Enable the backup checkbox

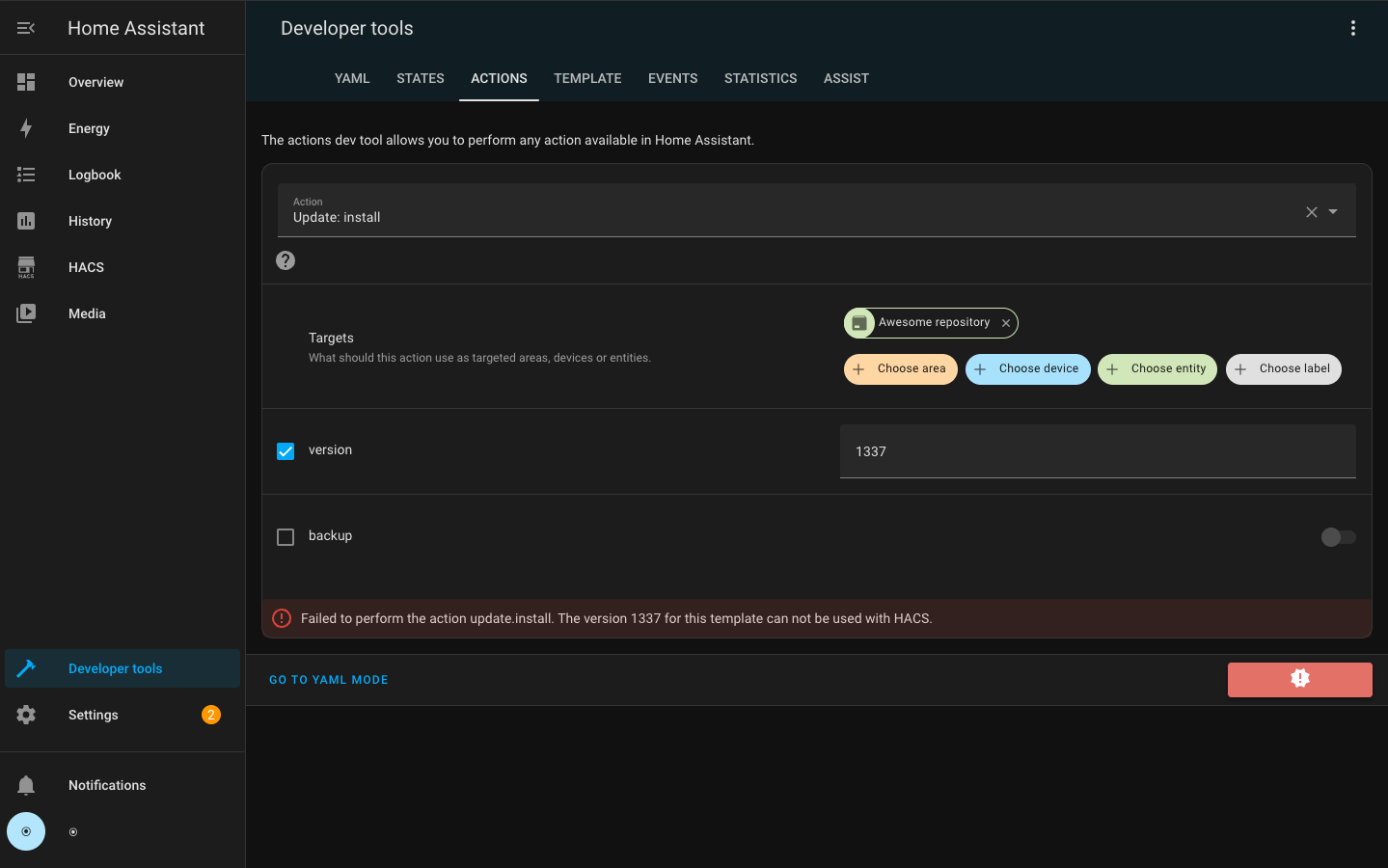[286, 537]
